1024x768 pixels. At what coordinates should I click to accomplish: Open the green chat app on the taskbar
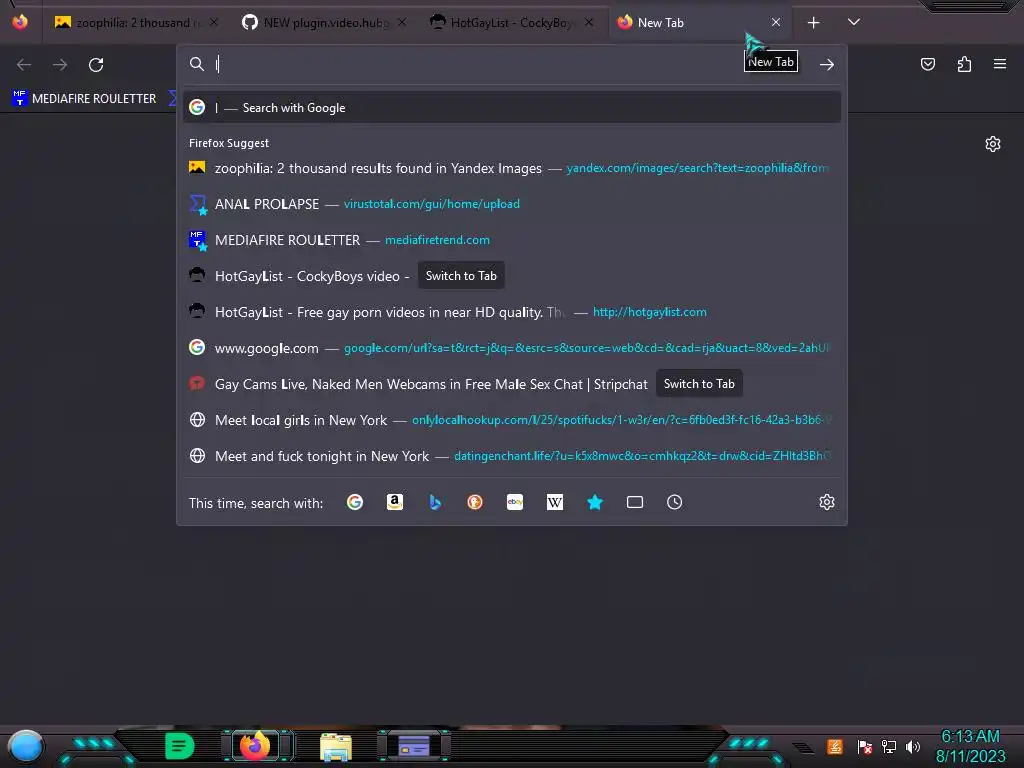179,746
